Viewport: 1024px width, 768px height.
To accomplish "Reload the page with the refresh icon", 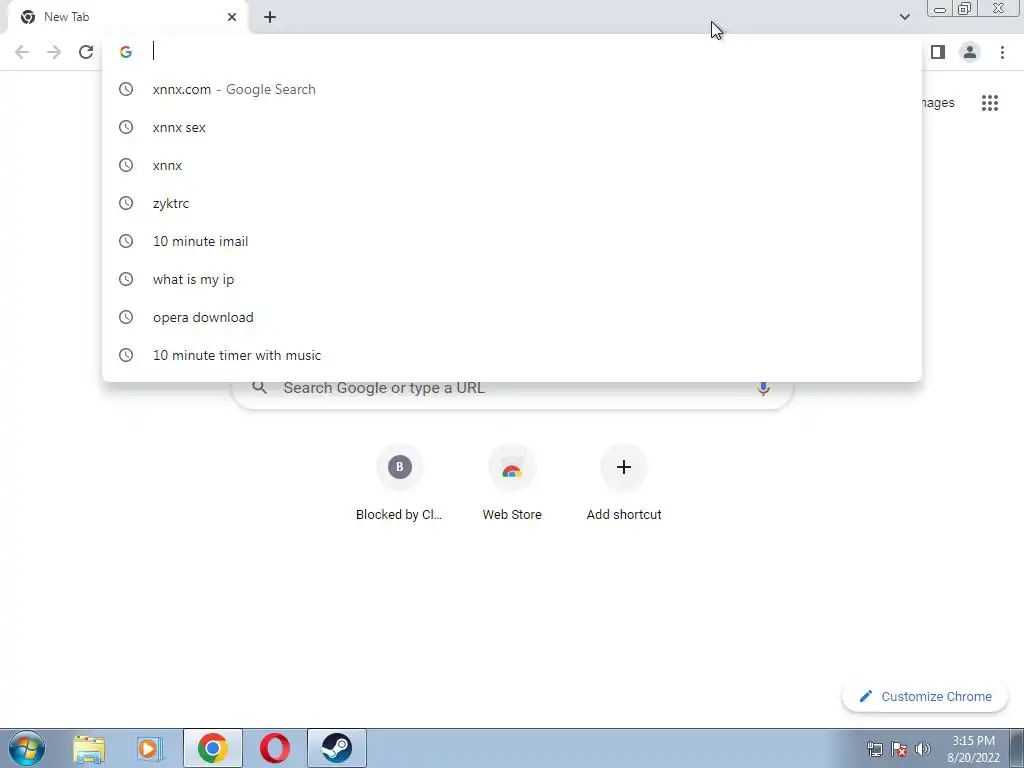I will [86, 52].
